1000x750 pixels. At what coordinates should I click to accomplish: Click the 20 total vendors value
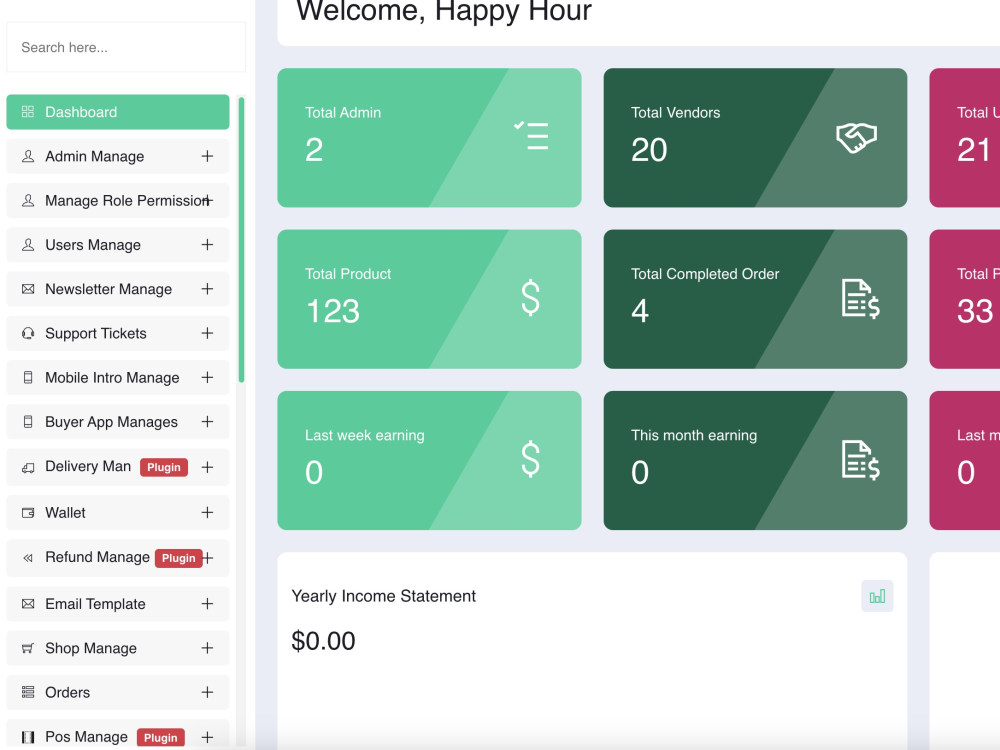coord(649,150)
